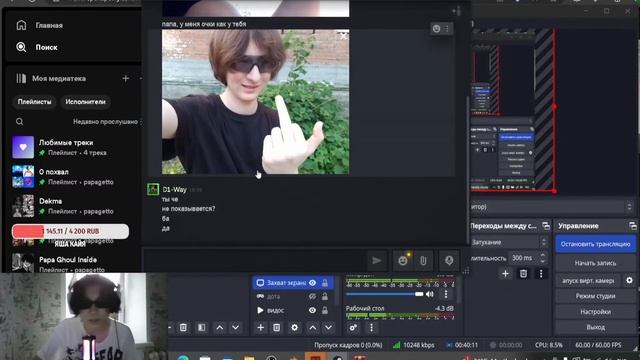The image size is (640, 360).
Task: Hide the видос source
Action: point(312,310)
